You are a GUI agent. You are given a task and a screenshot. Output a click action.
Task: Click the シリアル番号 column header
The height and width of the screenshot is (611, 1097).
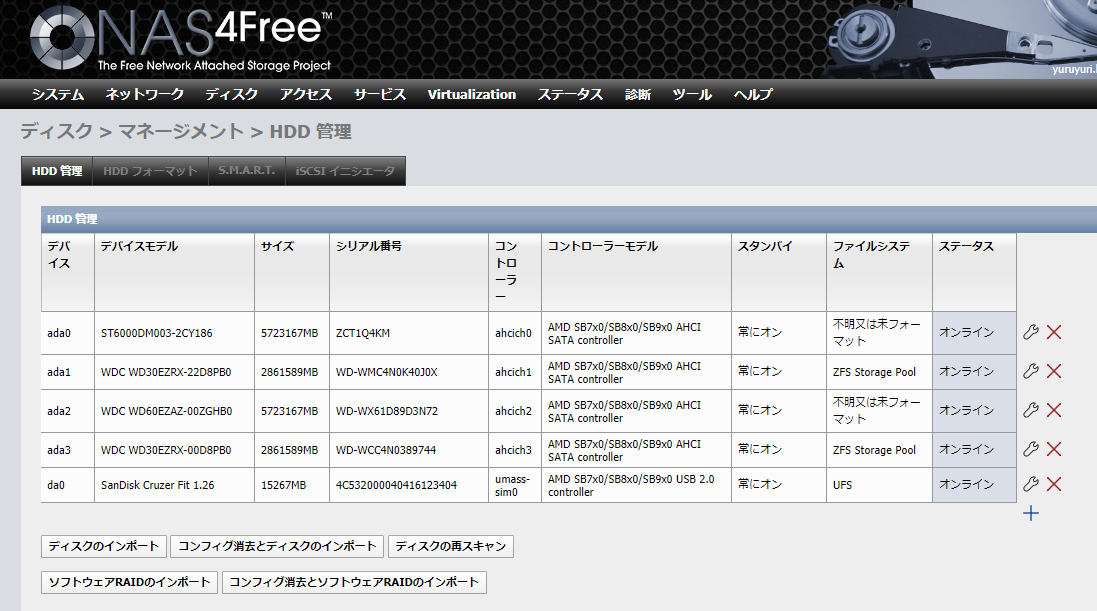409,272
